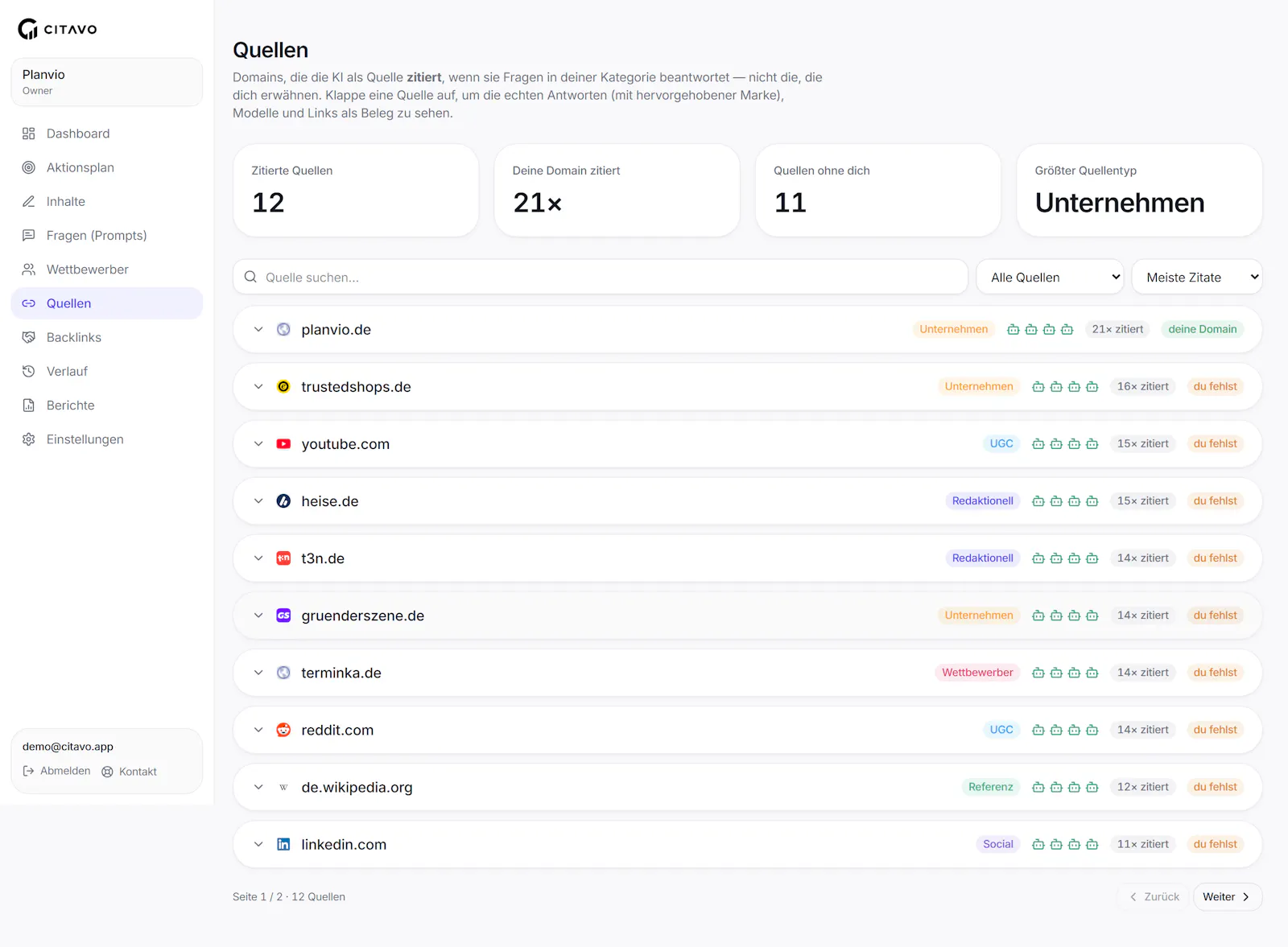This screenshot has height=947, width=1288.
Task: Click the trustedshops.de favicon
Action: point(283,387)
